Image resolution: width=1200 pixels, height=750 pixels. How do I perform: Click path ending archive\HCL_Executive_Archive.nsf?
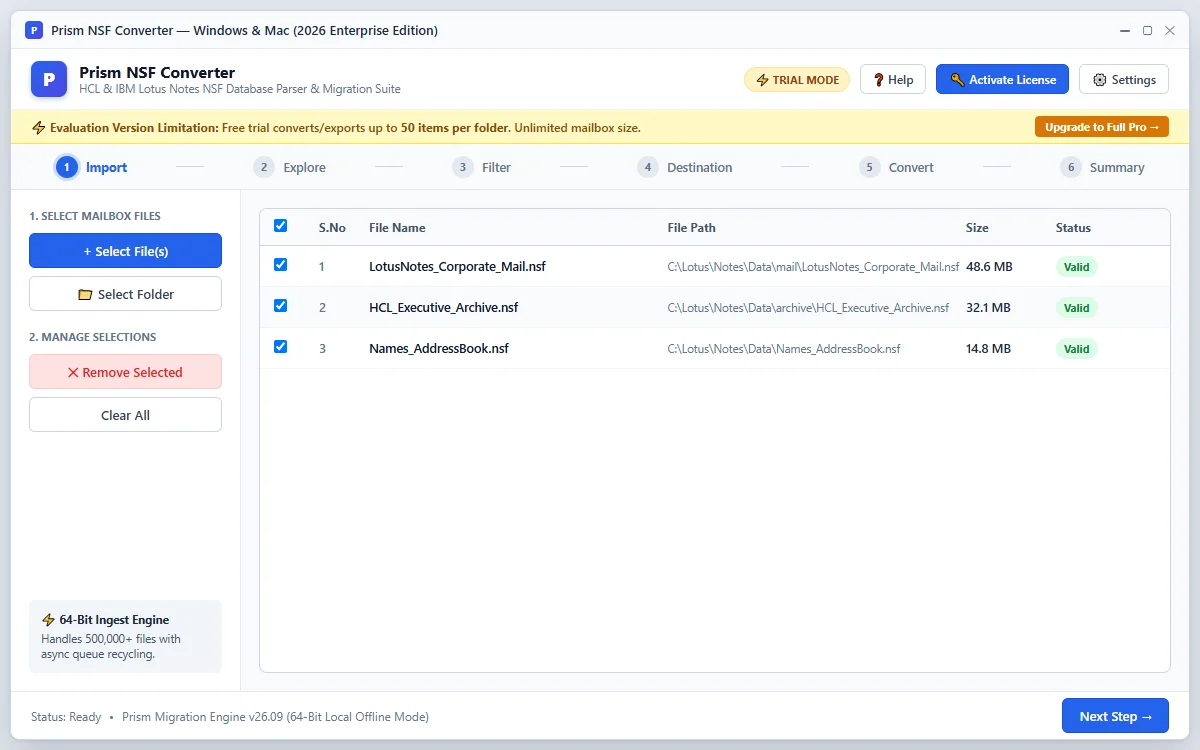[x=808, y=308]
